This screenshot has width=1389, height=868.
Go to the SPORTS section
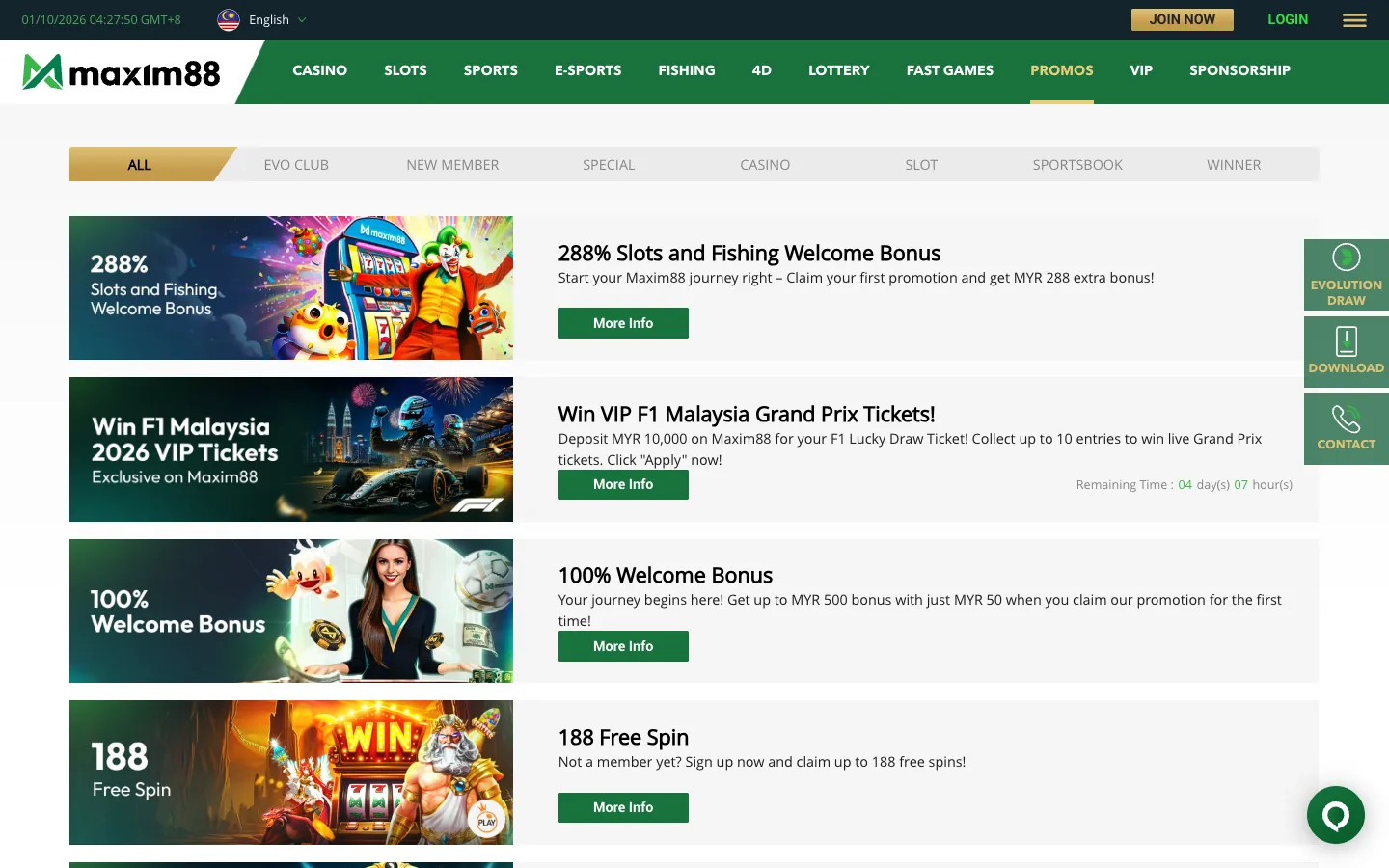click(x=491, y=70)
